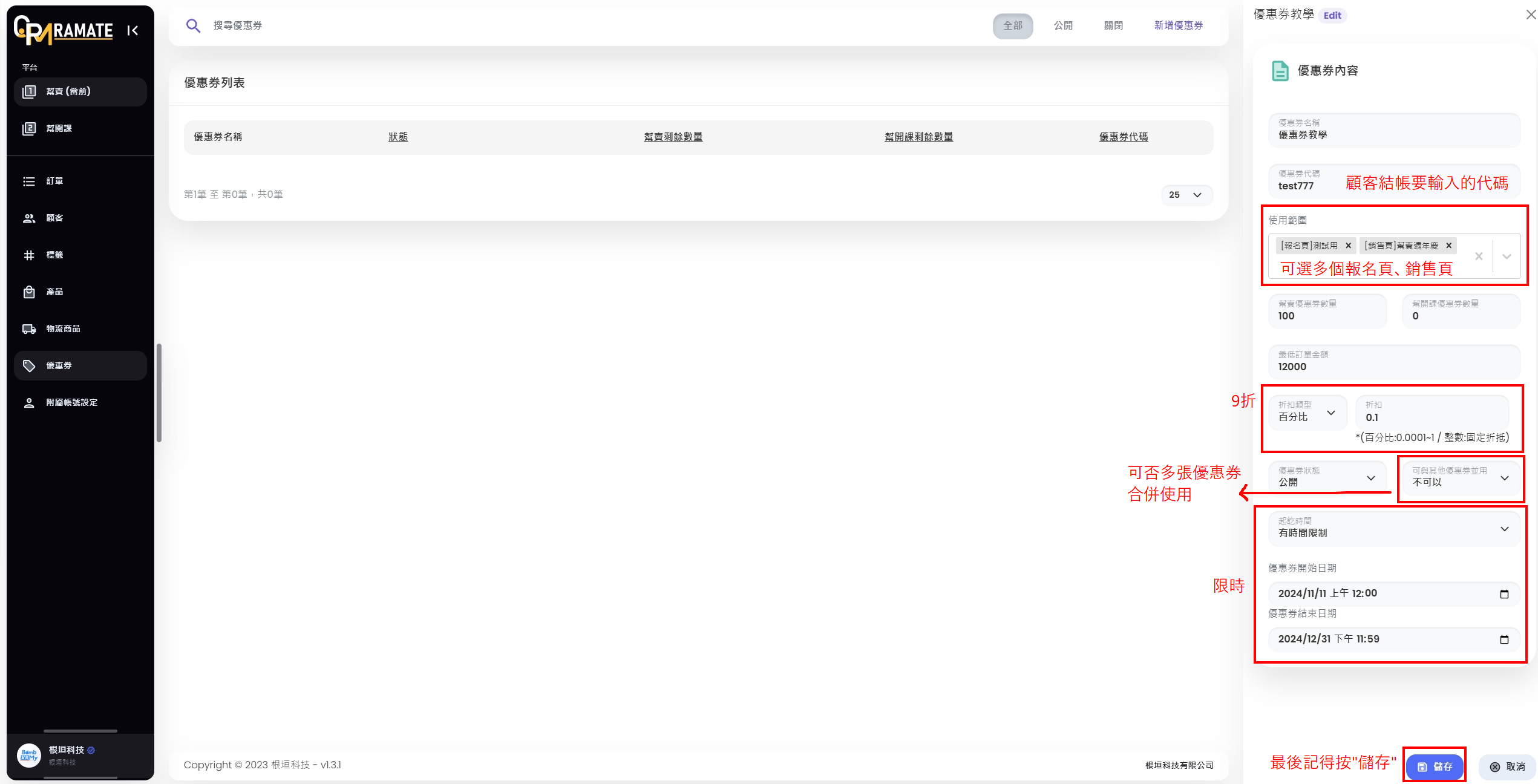Open the 附屬帳號設定 person icon
1538x784 pixels.
pos(29,403)
